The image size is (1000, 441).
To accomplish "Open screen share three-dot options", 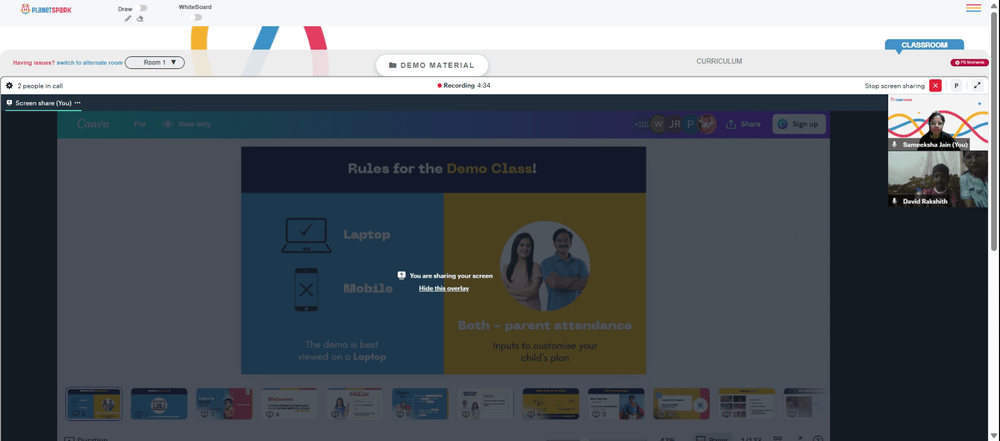I will click(x=78, y=103).
